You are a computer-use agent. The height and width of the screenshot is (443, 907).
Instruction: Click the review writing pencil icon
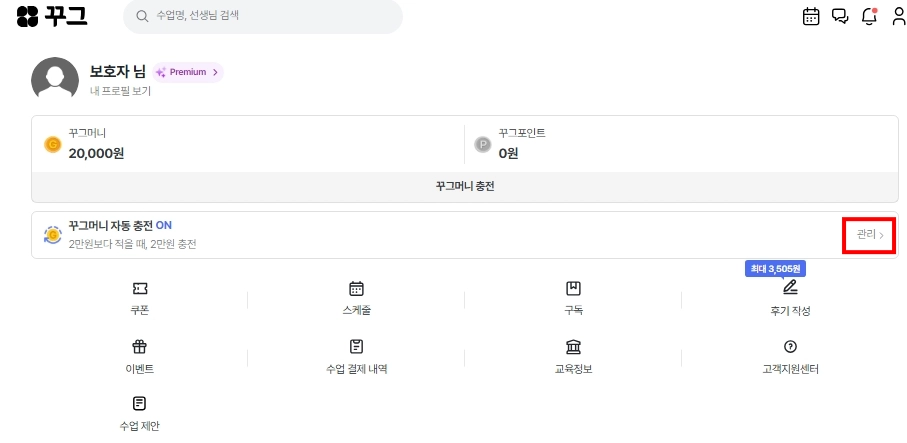coord(790,288)
